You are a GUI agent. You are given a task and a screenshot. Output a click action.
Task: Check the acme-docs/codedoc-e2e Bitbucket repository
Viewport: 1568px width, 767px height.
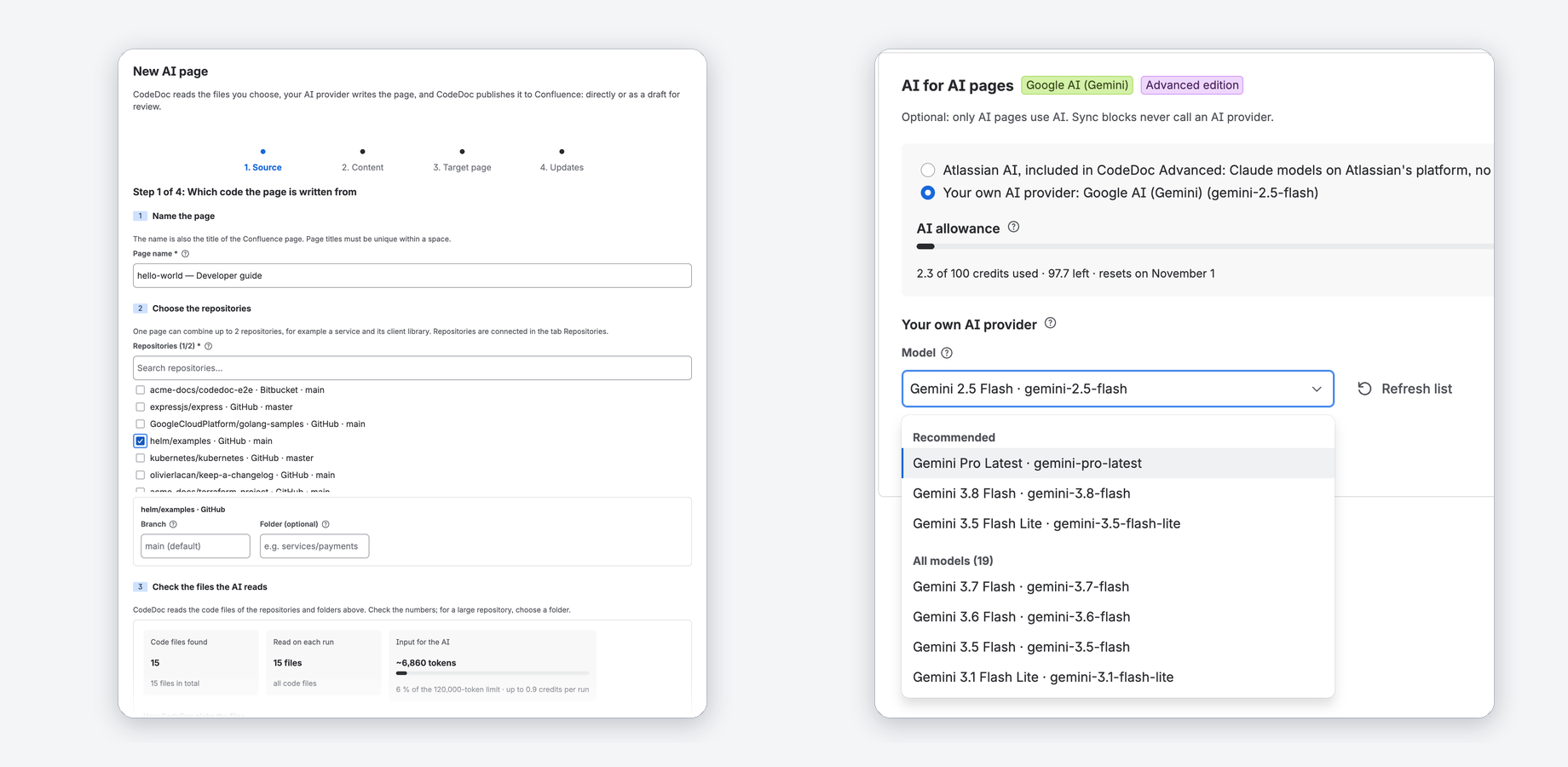(x=141, y=390)
